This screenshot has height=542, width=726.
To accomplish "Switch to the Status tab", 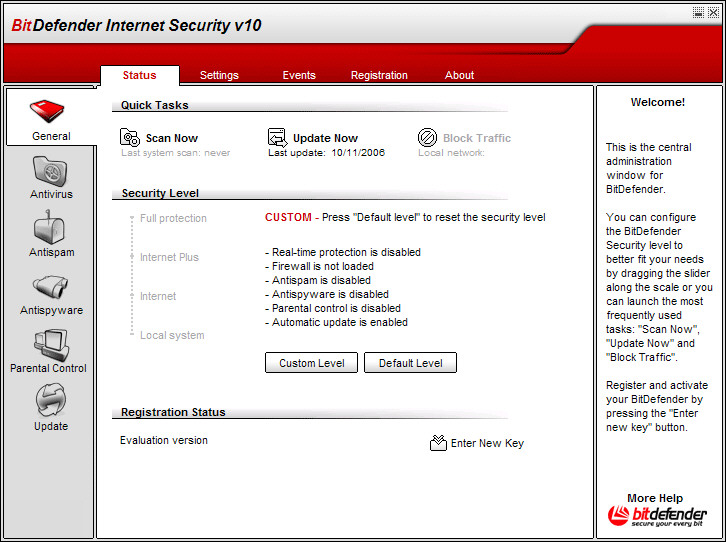I will point(139,75).
